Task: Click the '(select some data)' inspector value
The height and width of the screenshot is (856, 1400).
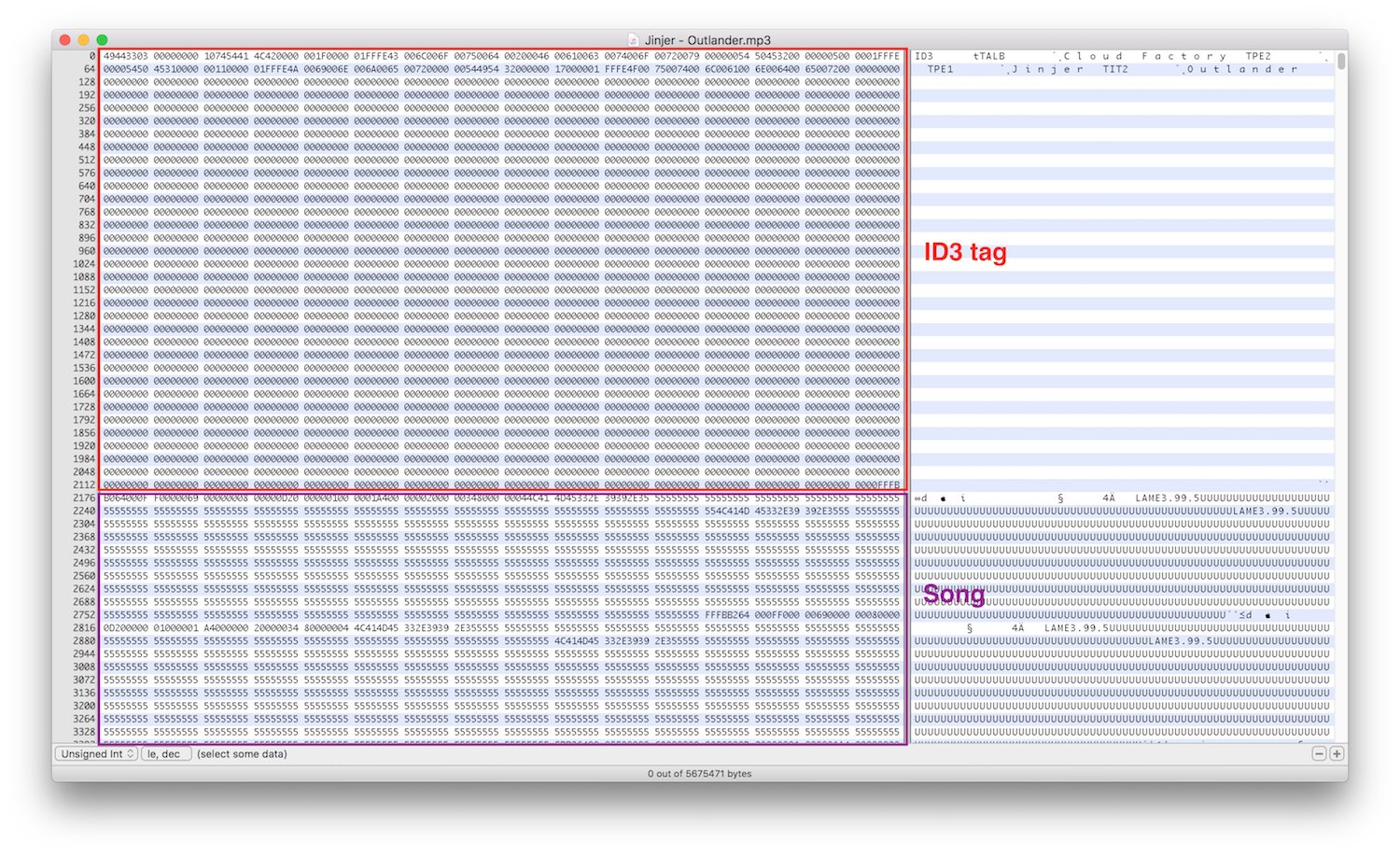Action: coord(242,754)
